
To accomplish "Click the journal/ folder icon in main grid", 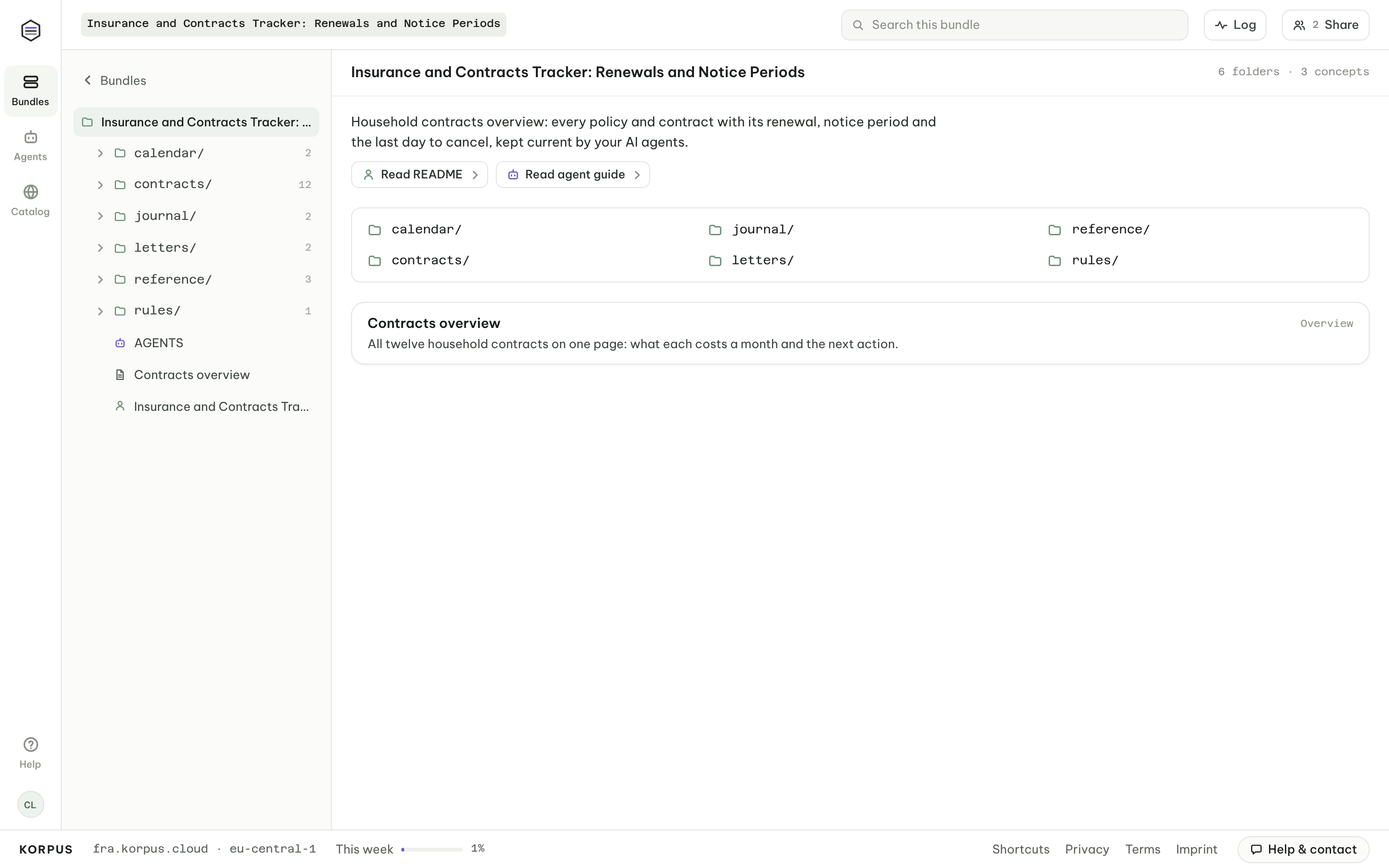I will tap(715, 230).
